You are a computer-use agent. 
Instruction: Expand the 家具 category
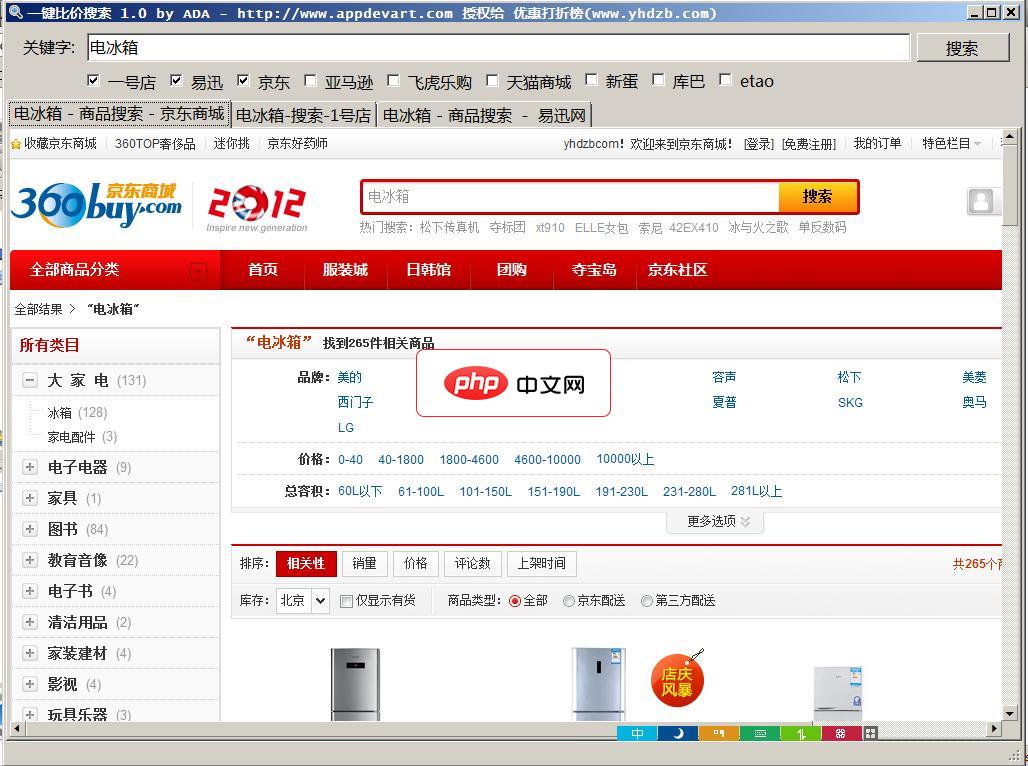click(30, 498)
